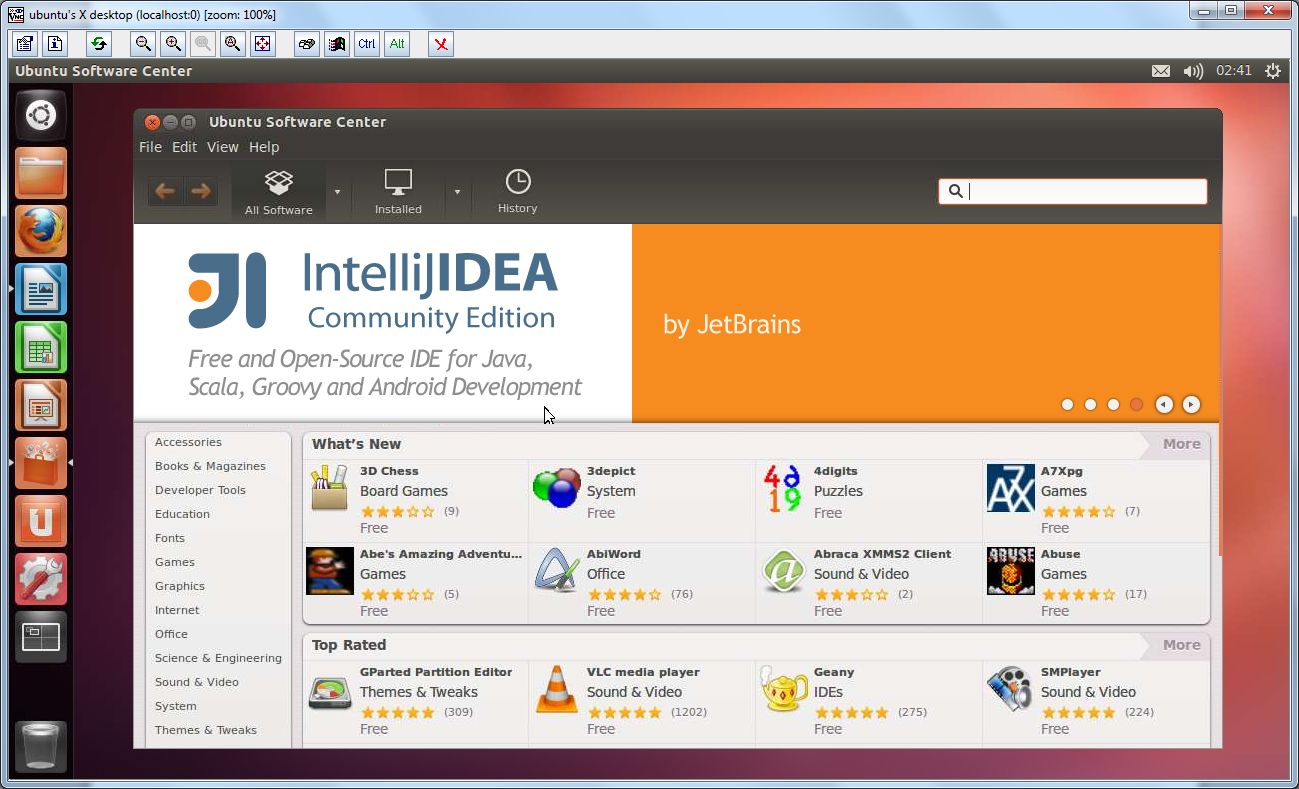Open the AbiWord app icon
The image size is (1299, 789).
[556, 571]
